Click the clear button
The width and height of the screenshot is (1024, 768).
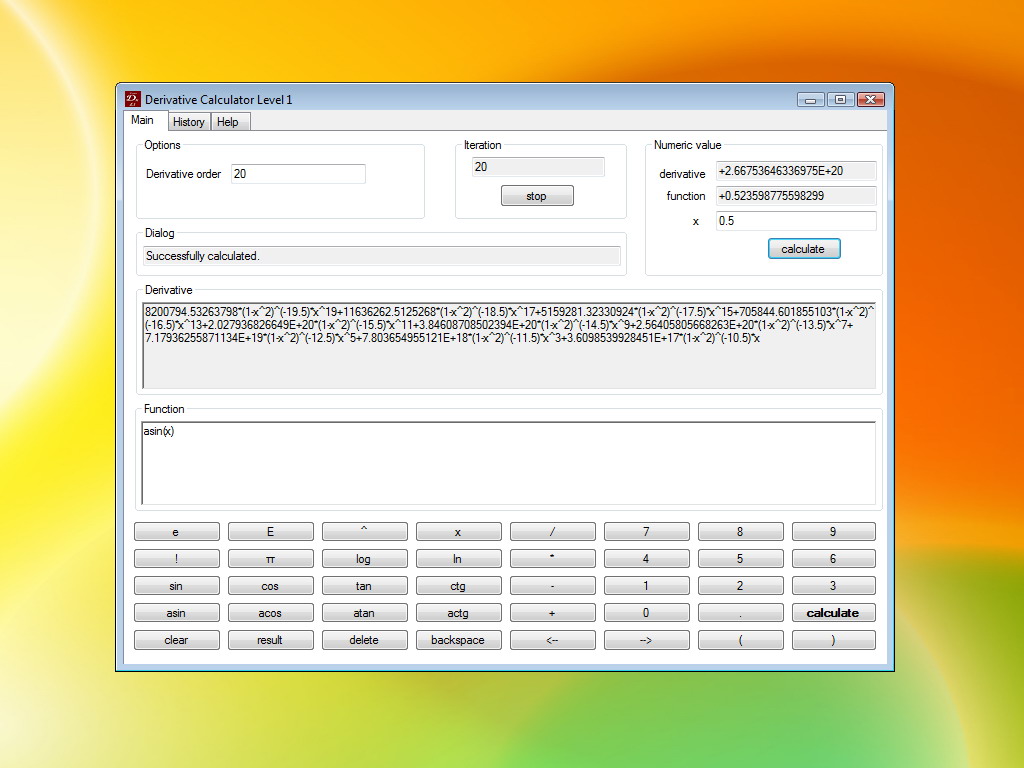tap(176, 640)
